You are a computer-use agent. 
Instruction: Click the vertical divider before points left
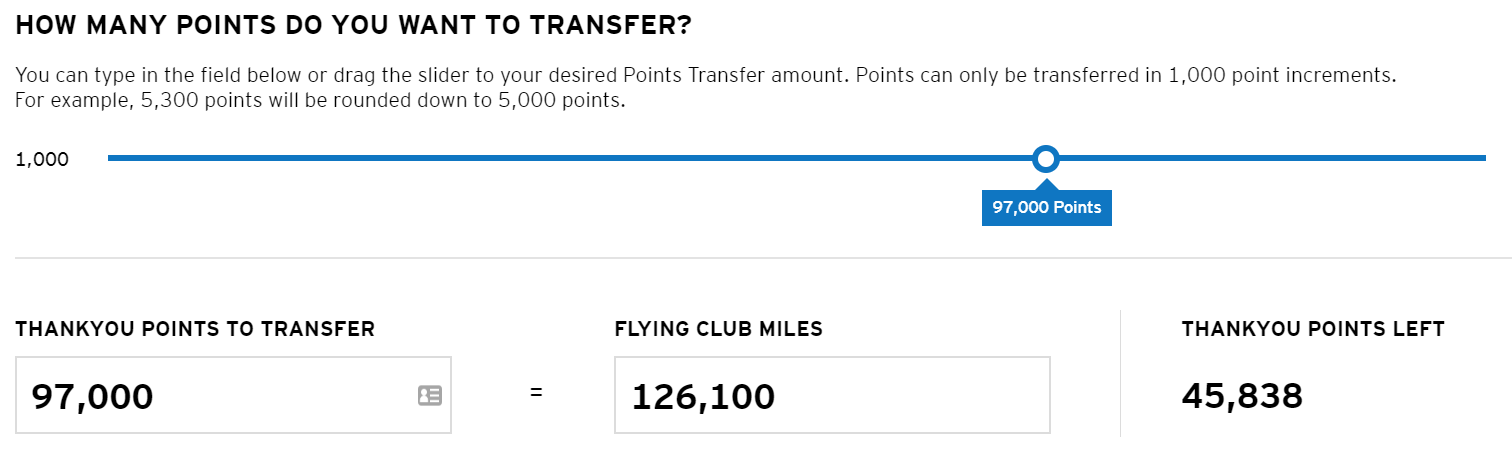1120,373
